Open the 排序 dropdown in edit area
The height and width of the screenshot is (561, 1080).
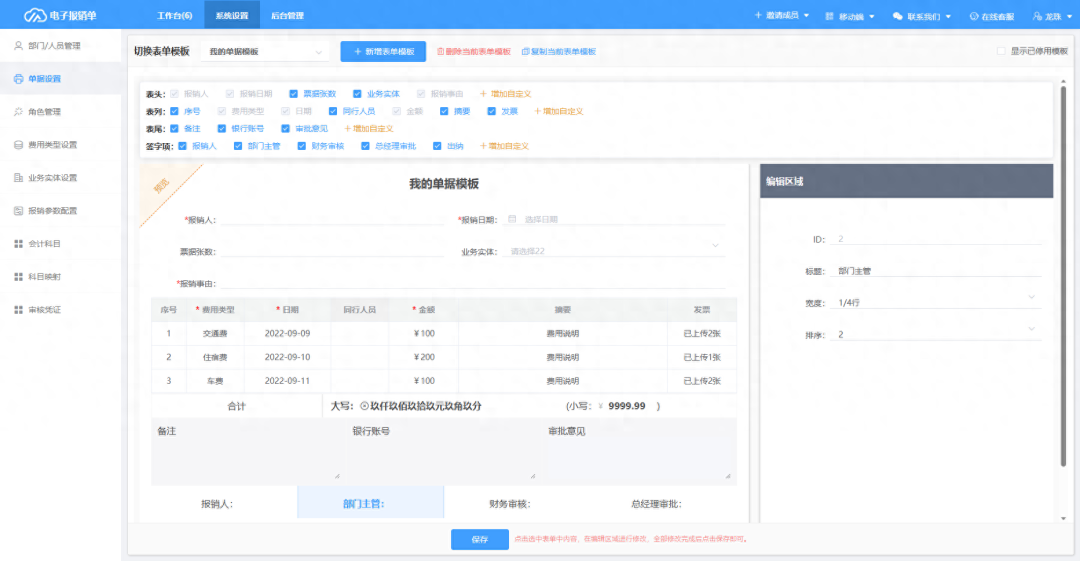tap(937, 334)
